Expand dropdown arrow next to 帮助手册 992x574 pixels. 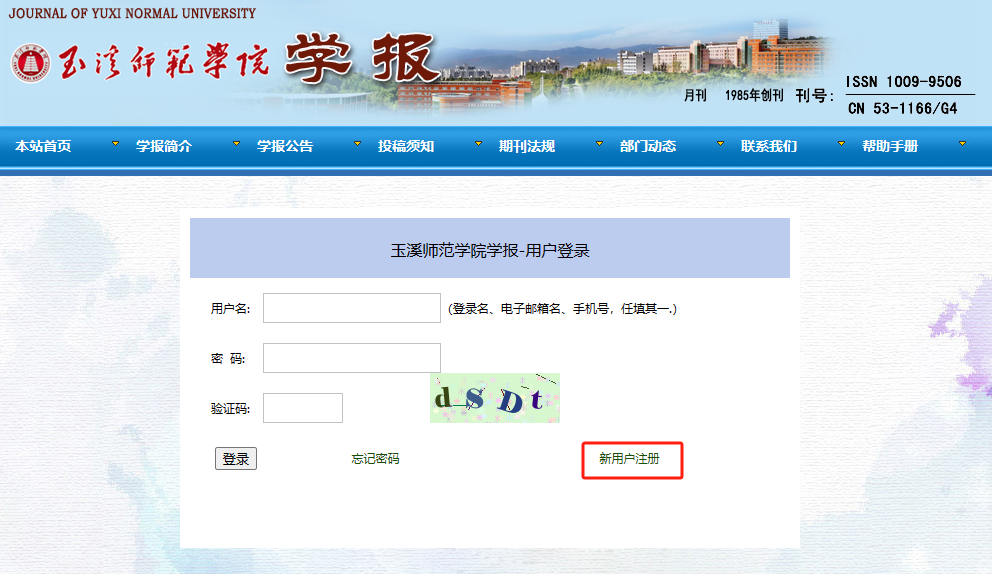962,144
